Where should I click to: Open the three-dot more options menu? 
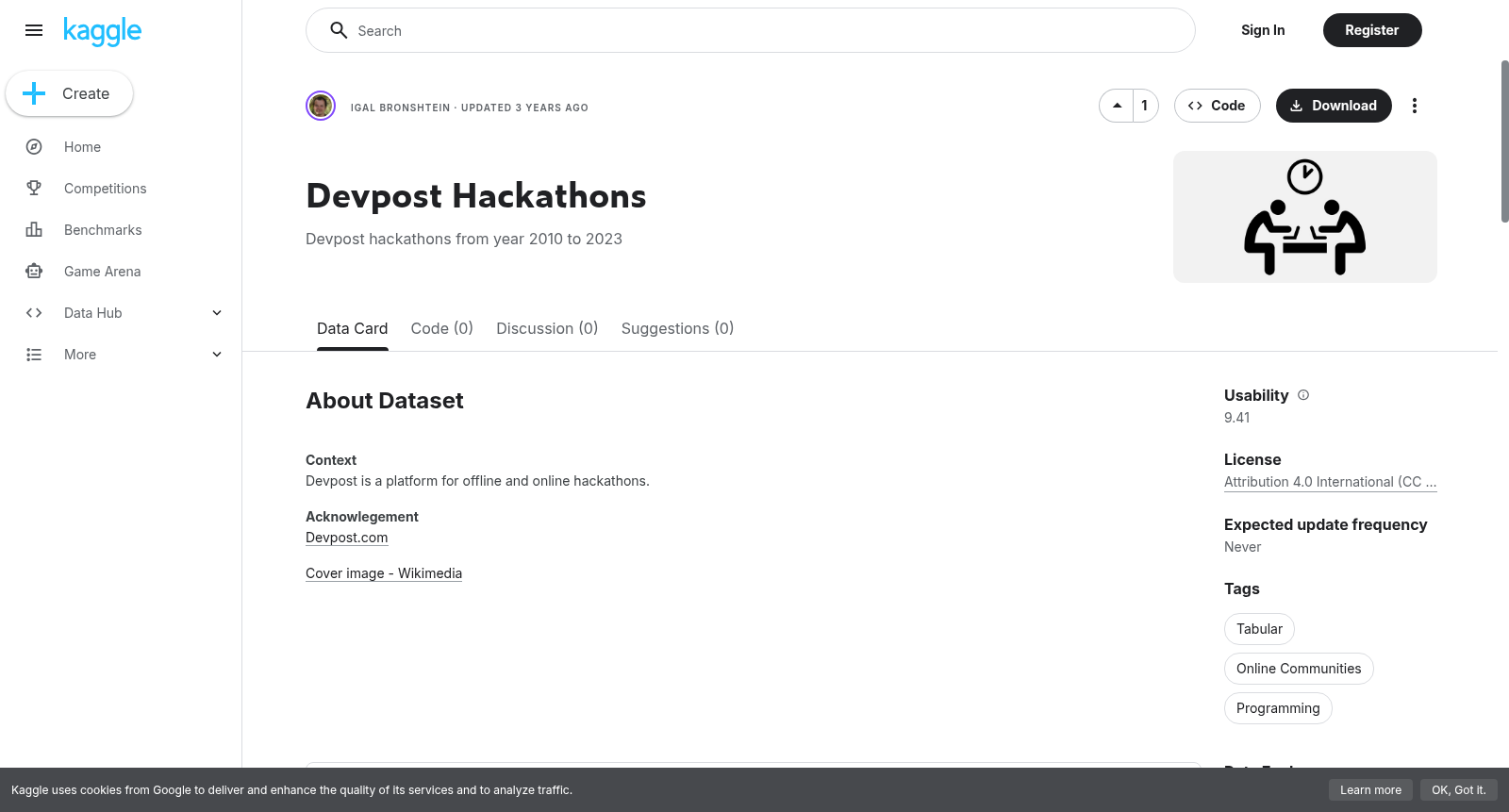1415,106
